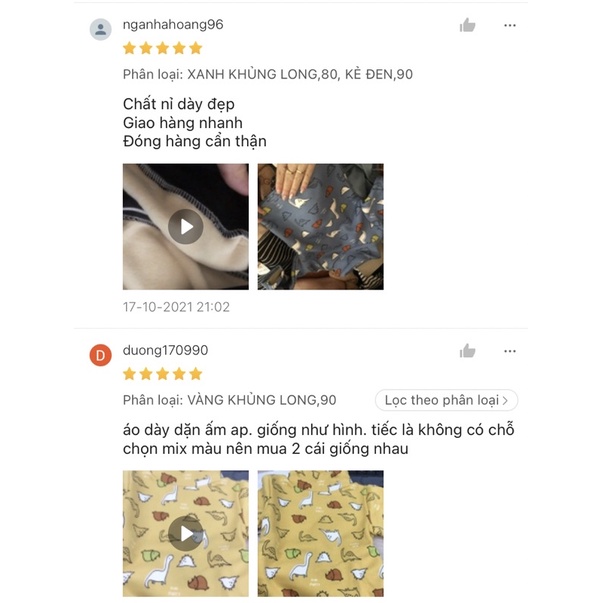Select the VÀNG KHỦNG LONG,90 classification text

[x=262, y=400]
